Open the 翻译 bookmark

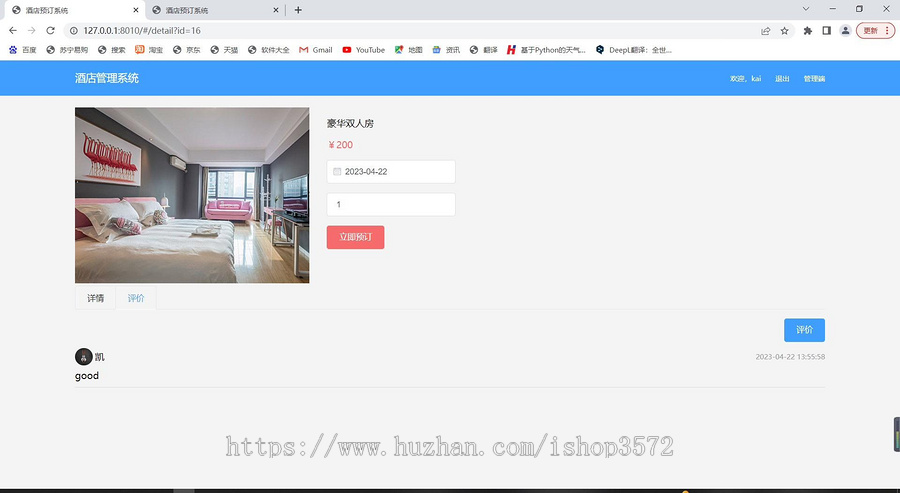484,50
